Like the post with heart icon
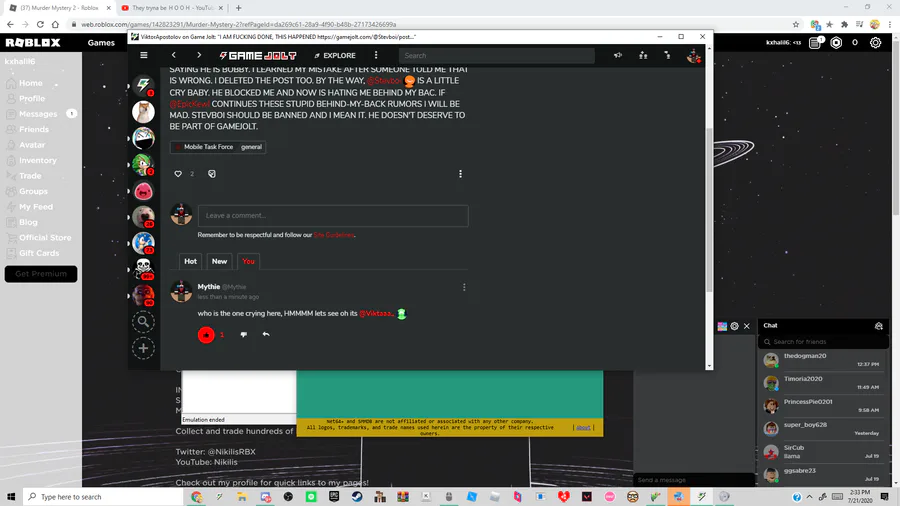This screenshot has height=506, width=900. 178,174
